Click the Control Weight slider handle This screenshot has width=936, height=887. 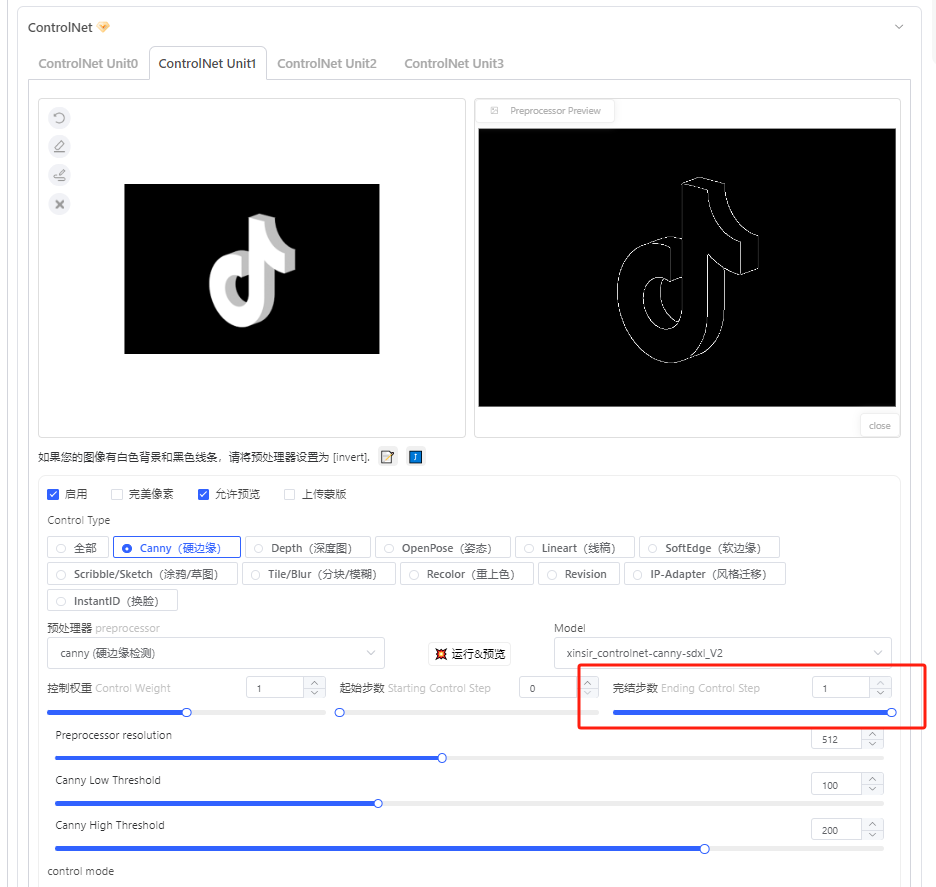[187, 712]
